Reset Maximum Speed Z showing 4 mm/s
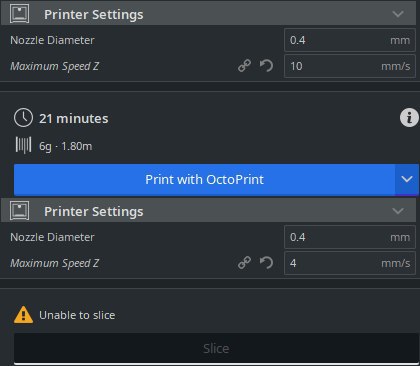The width and height of the screenshot is (420, 366). 266,263
